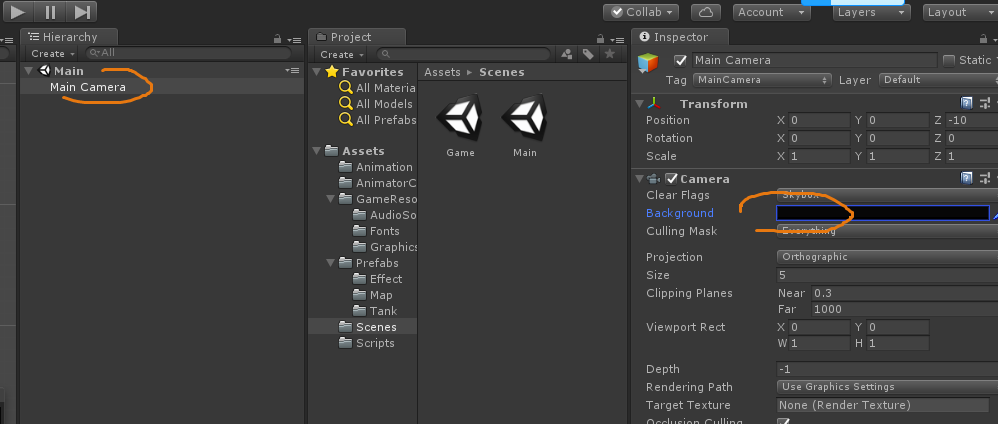This screenshot has height=424, width=998.
Task: Collapse the Camera component
Action: coord(639,179)
